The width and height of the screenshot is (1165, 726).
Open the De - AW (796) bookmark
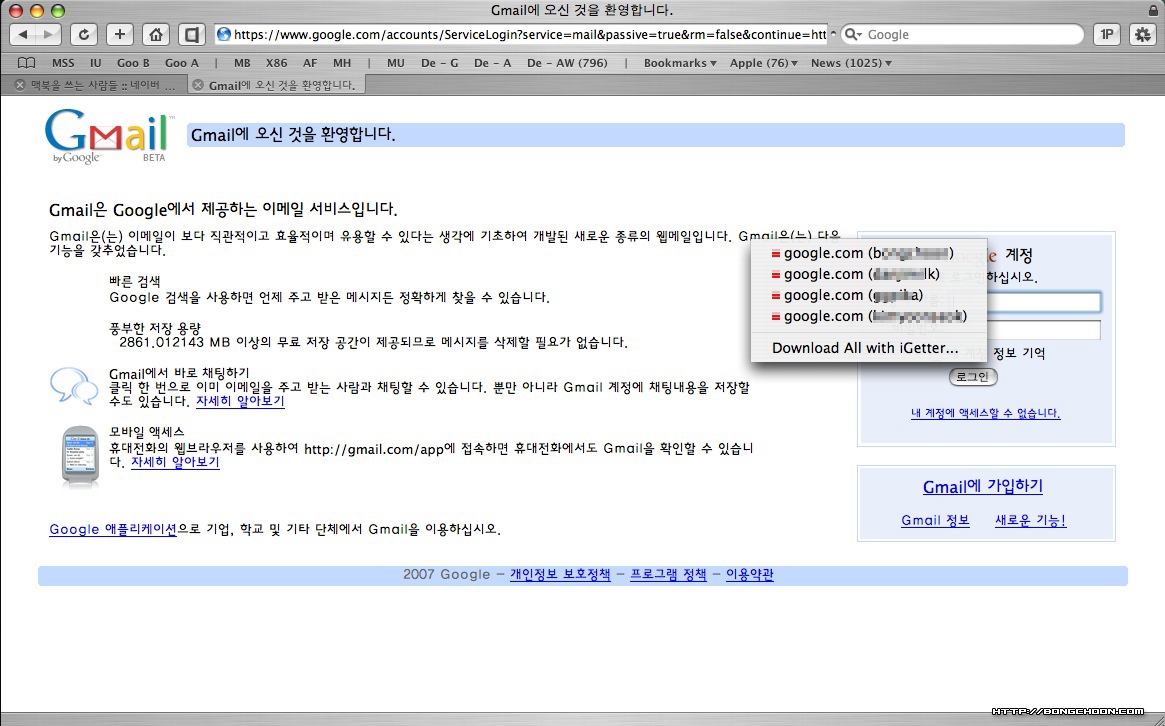coord(567,63)
